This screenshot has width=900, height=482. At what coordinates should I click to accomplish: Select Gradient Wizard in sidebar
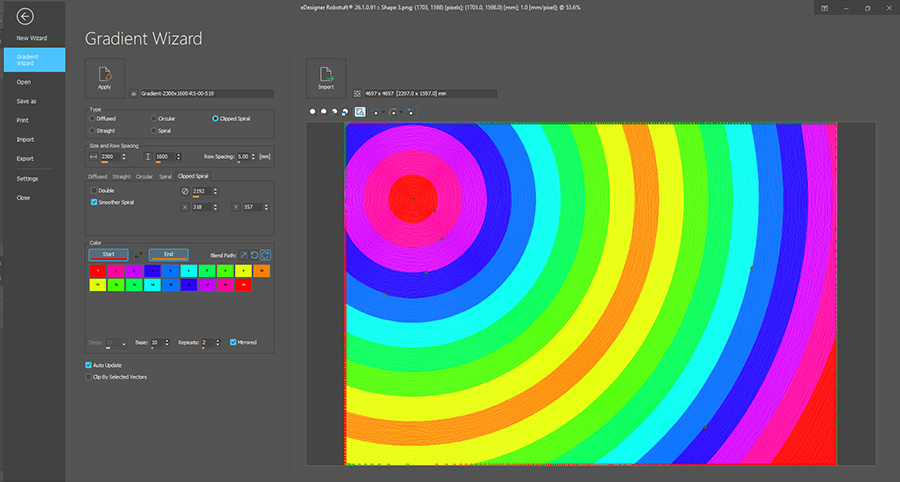[34, 60]
